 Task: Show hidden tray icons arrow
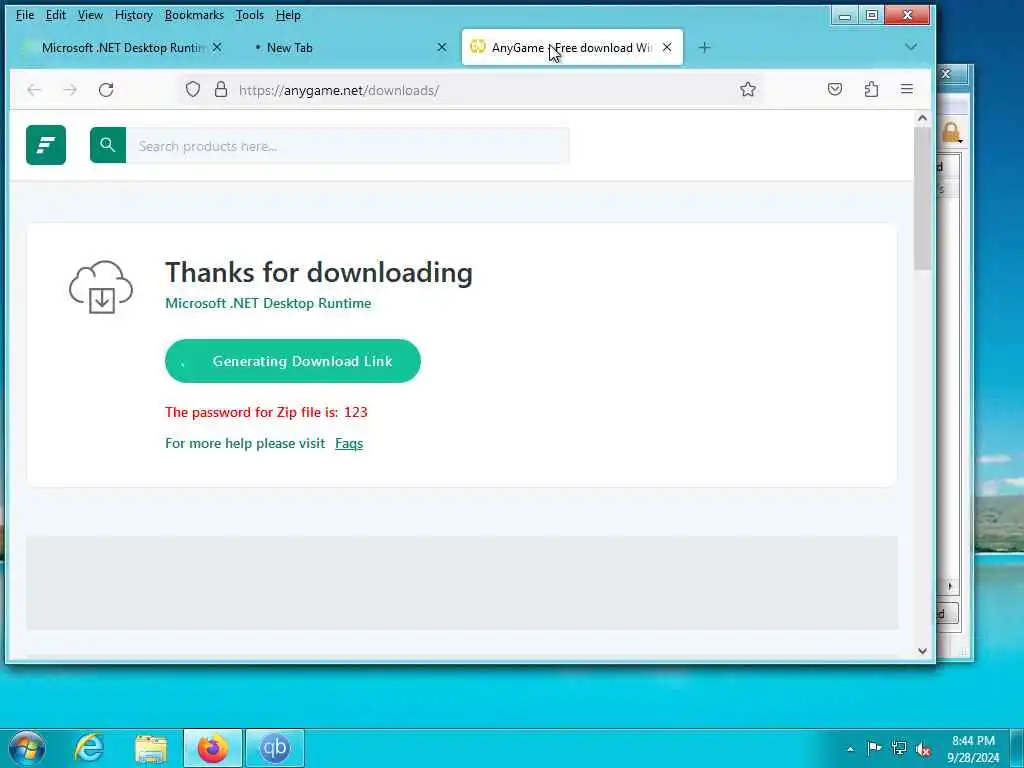[850, 749]
